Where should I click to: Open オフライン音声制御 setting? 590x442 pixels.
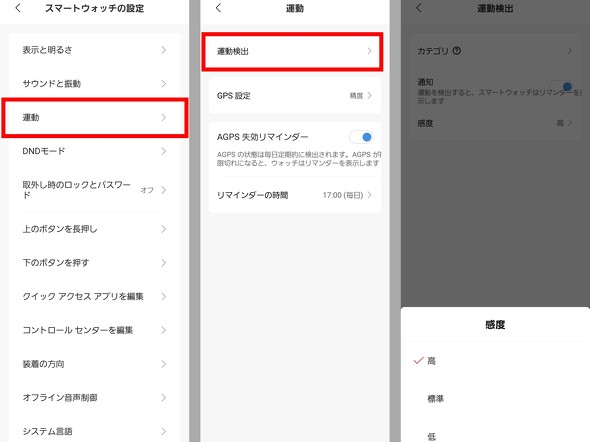pyautogui.click(x=94, y=398)
